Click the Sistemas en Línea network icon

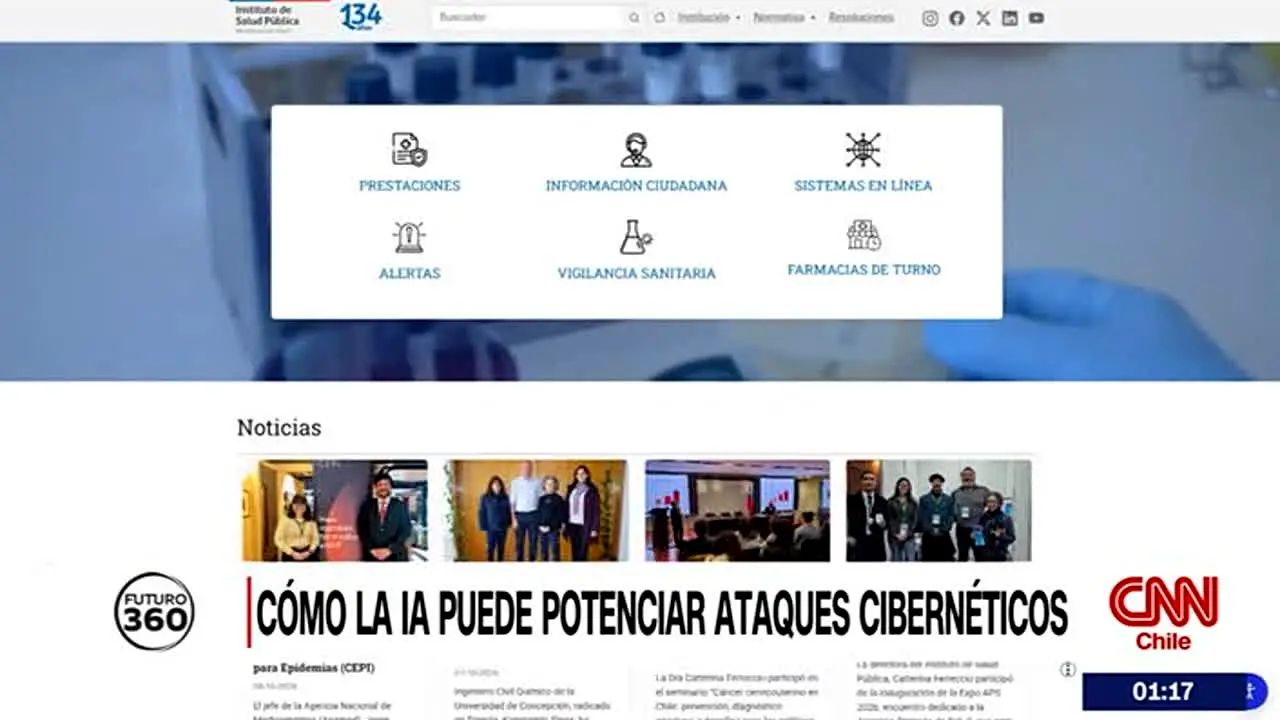[863, 150]
